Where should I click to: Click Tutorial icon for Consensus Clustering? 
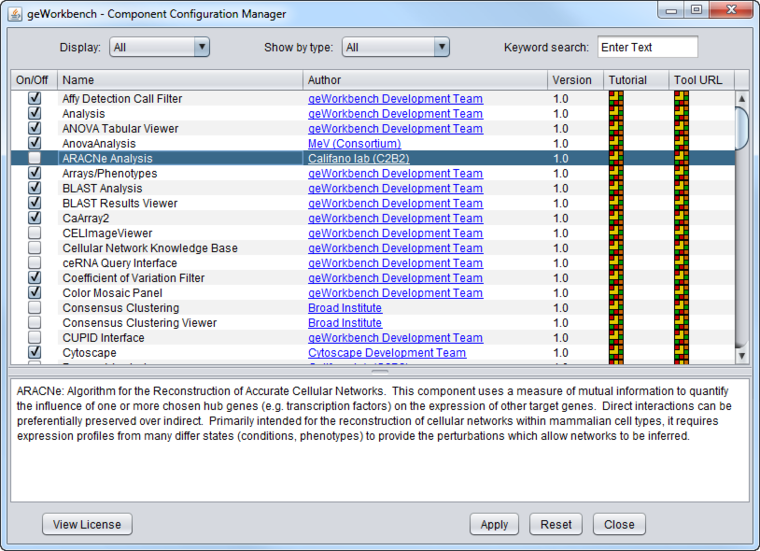click(x=616, y=308)
